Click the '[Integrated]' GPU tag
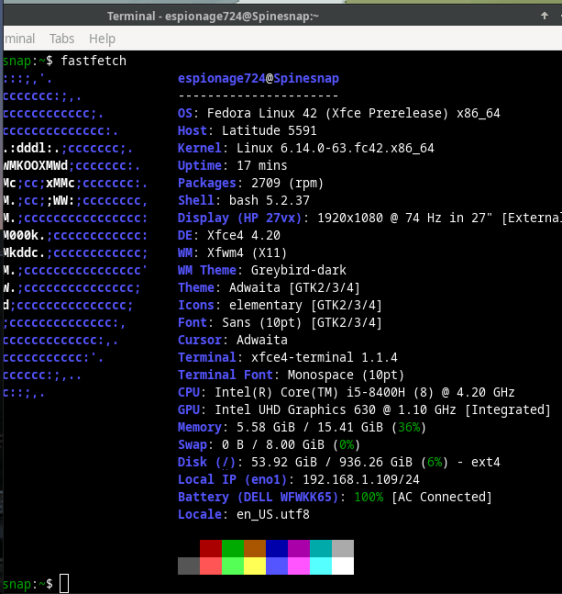Screen dimensions: 562x594 tap(507, 410)
